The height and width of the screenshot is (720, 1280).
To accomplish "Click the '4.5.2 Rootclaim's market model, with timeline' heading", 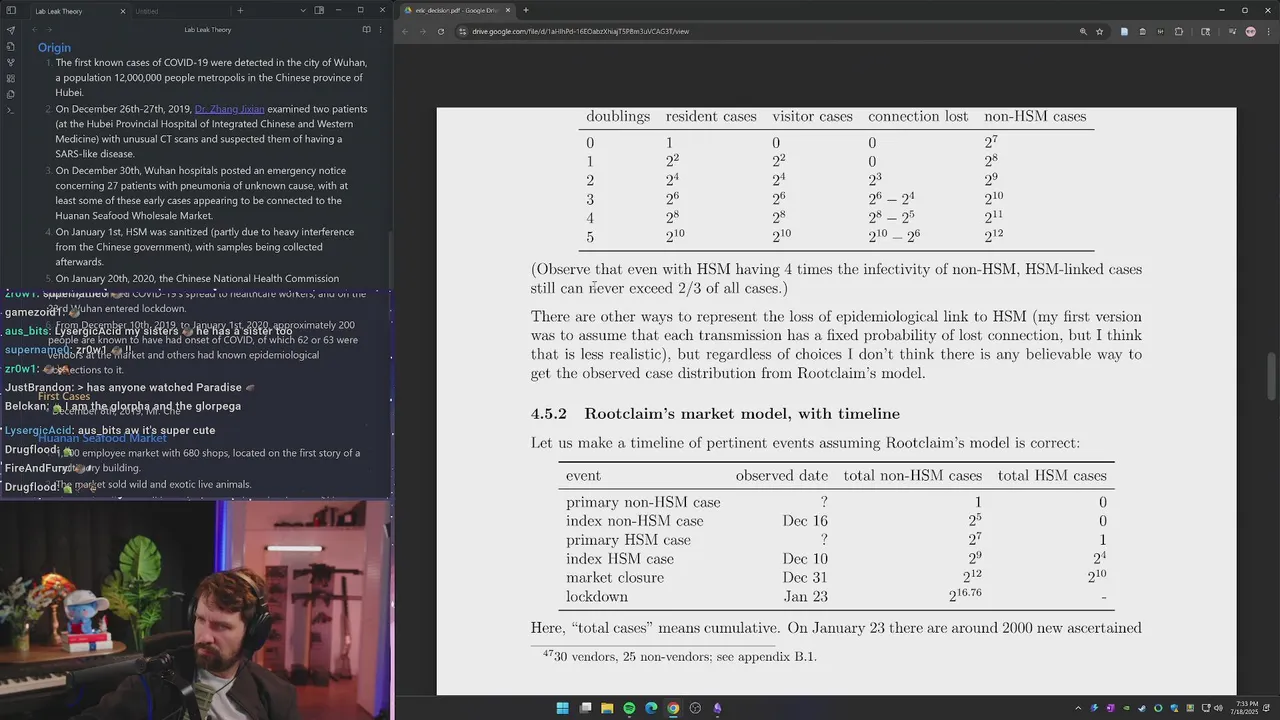I will click(715, 414).
